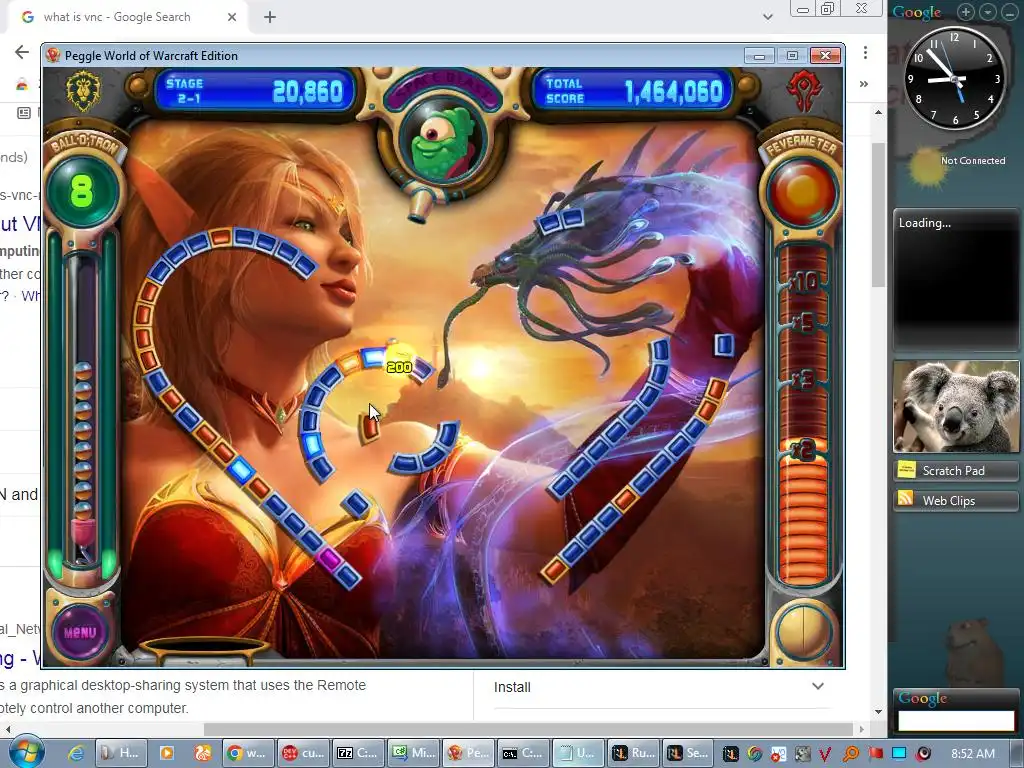The height and width of the screenshot is (768, 1024).
Task: Switch to the Chrome taskbar button
Action: (246, 753)
